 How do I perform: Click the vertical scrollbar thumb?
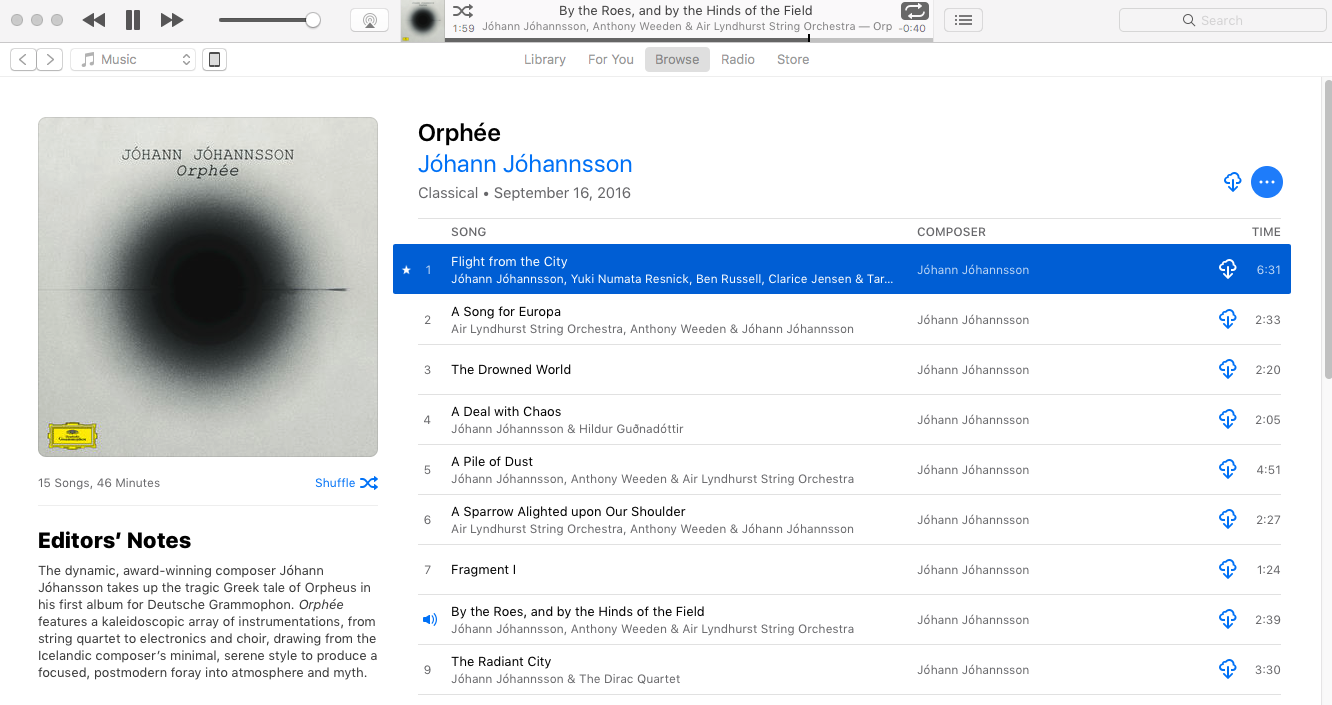click(1326, 230)
